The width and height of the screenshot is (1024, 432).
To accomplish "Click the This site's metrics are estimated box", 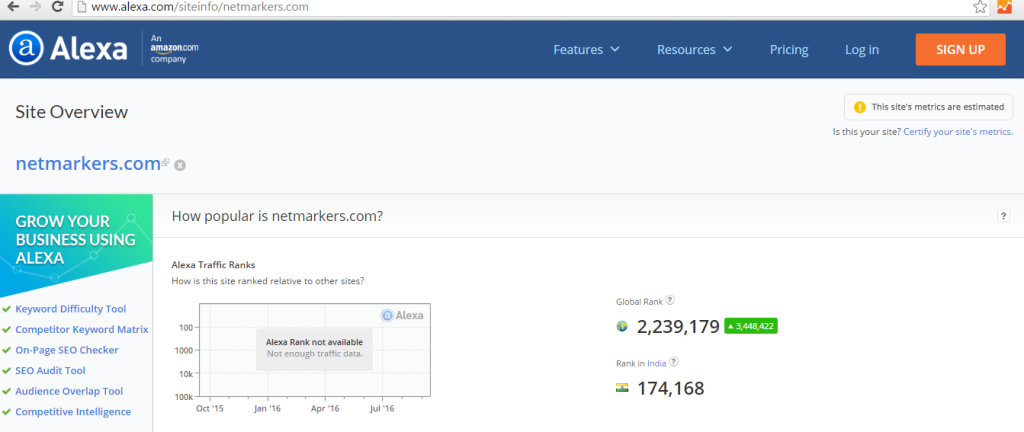I will click(929, 107).
